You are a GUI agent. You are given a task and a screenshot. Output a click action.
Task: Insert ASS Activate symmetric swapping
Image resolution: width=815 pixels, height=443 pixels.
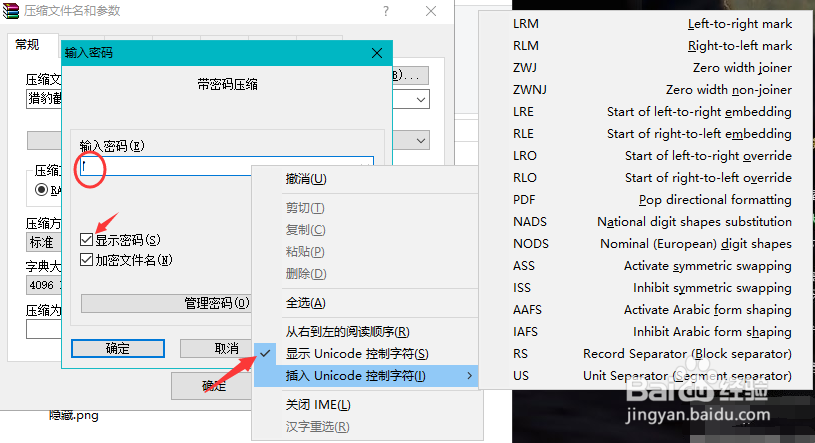647,266
